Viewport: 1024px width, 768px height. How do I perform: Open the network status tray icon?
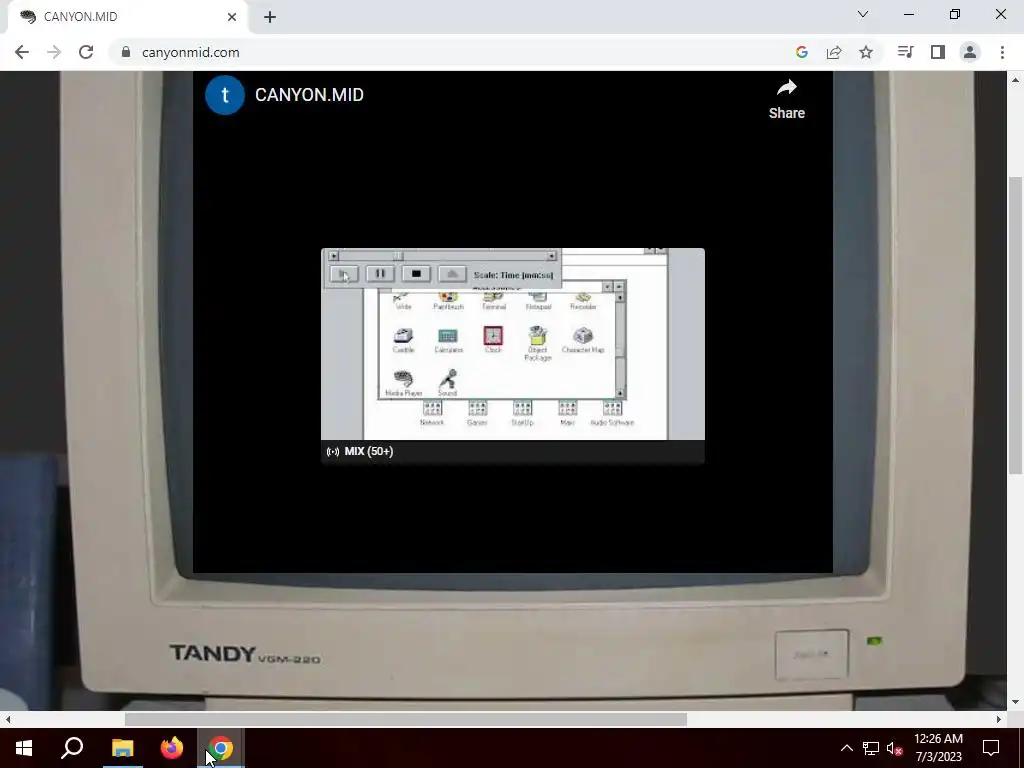pos(871,748)
